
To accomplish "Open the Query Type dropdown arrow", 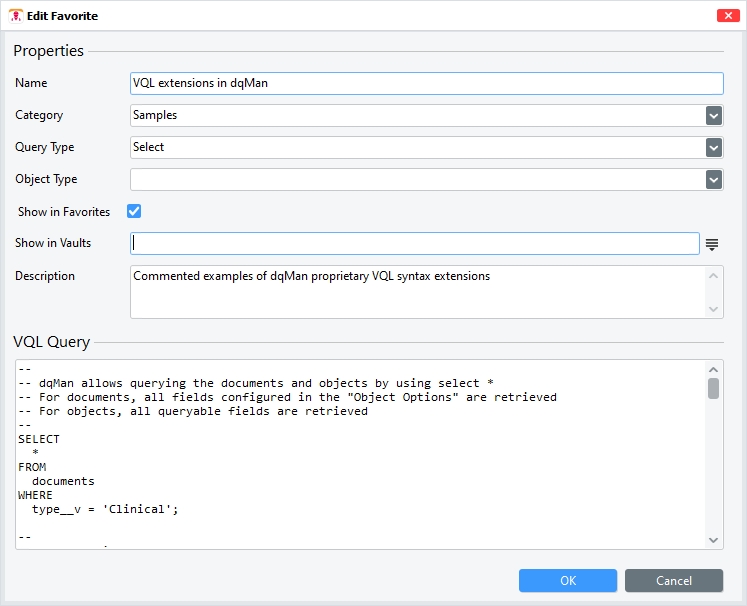I will (x=713, y=148).
